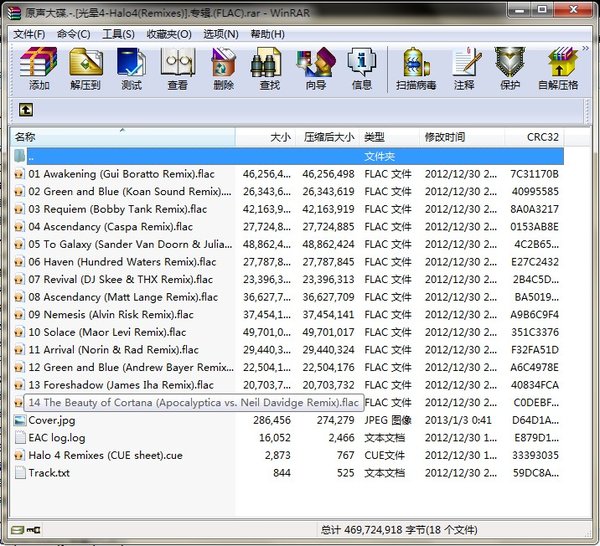The width and height of the screenshot is (600, 546).
Task: Sort by the 类型 column header
Action: (x=389, y=137)
